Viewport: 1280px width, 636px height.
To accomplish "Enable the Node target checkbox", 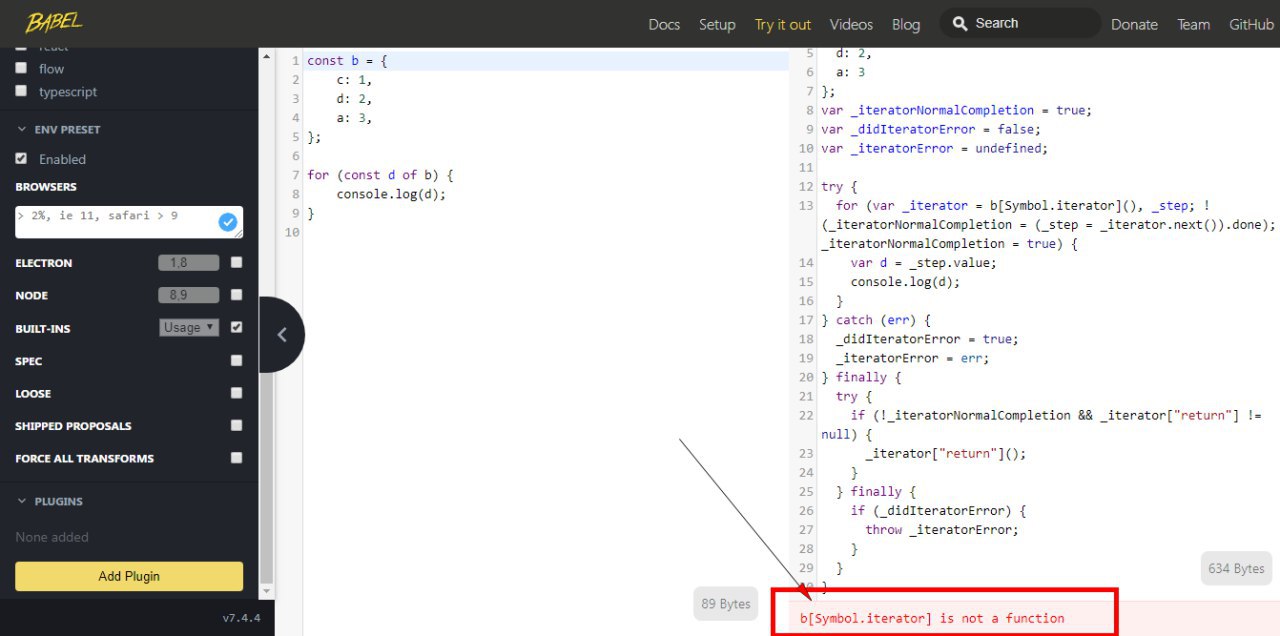I will (x=236, y=294).
